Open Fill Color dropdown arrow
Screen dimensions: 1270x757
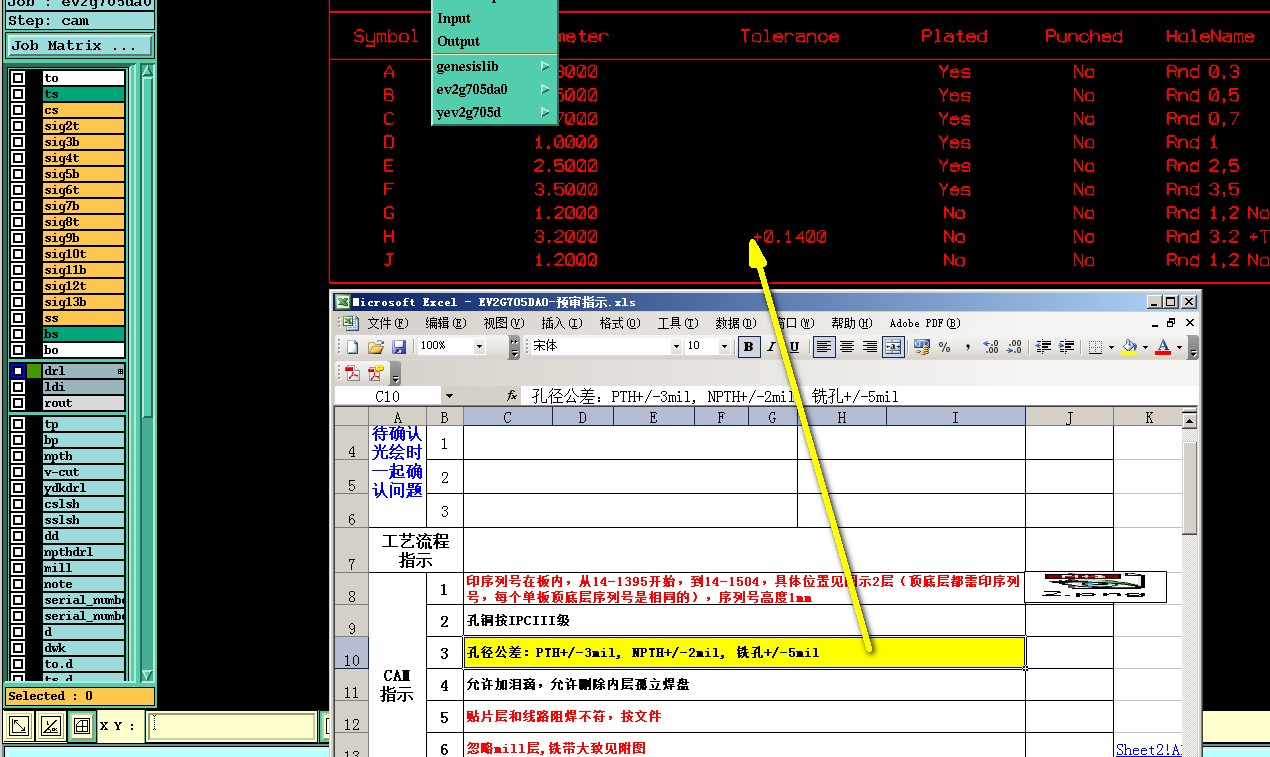click(1144, 347)
